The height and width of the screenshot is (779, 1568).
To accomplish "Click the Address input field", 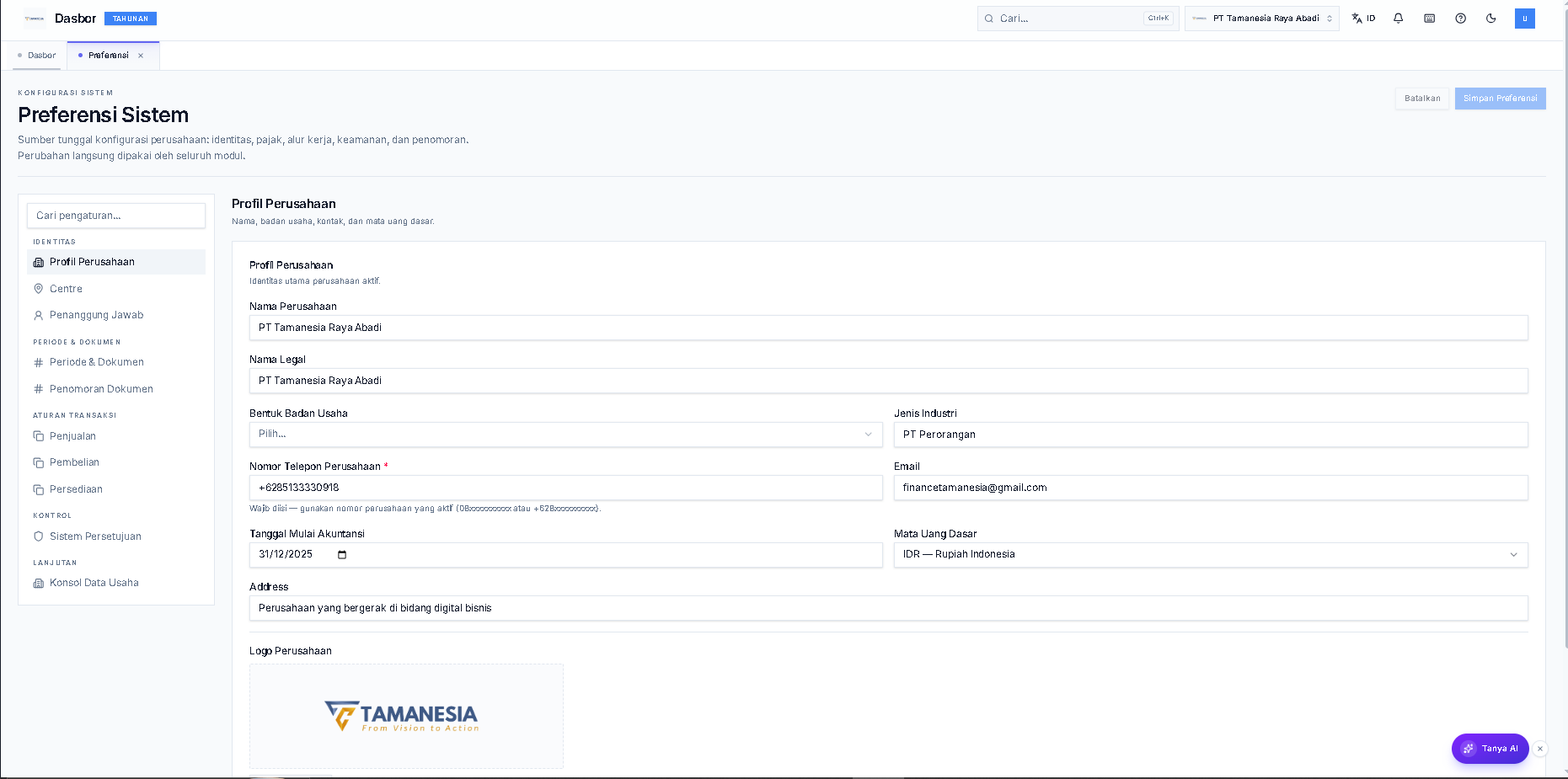I will [888, 608].
